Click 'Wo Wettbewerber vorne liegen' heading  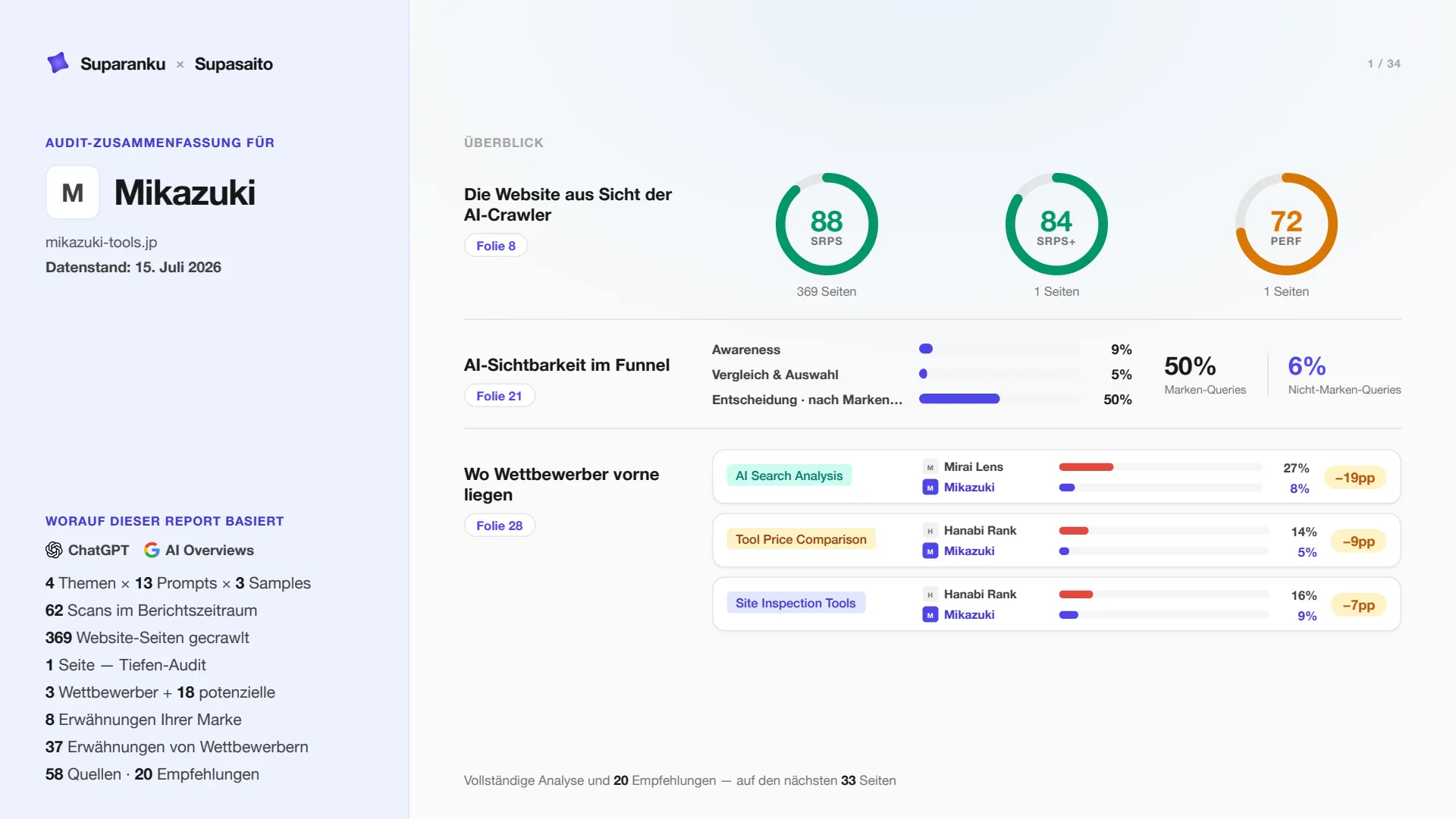[561, 485]
